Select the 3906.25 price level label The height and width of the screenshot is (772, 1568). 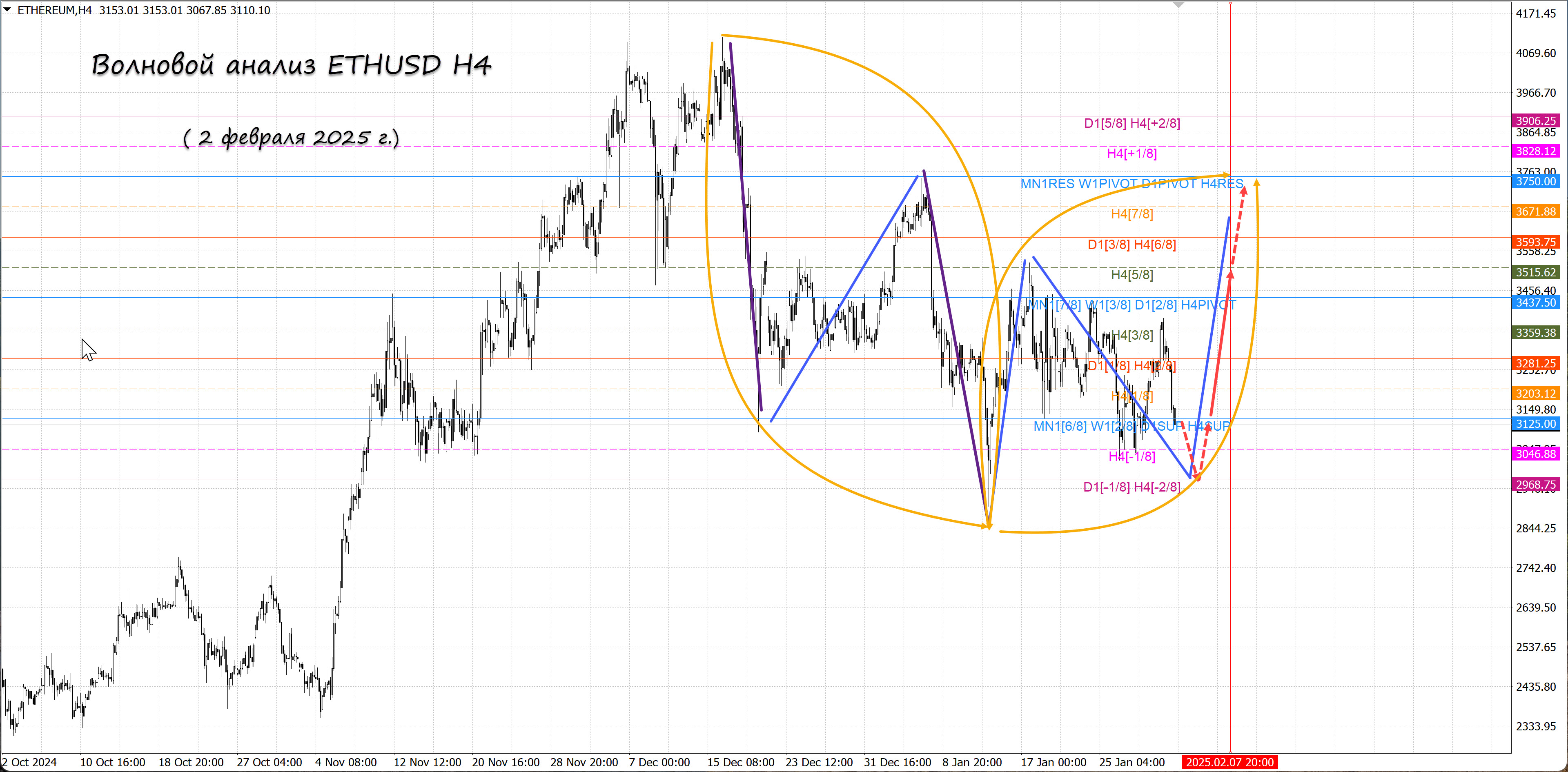[1536, 120]
